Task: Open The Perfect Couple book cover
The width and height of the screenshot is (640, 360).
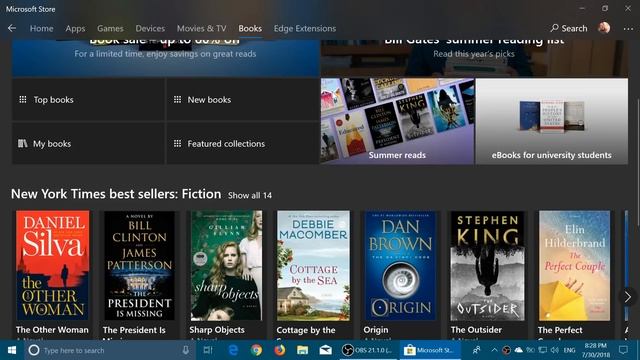Action: point(574,265)
